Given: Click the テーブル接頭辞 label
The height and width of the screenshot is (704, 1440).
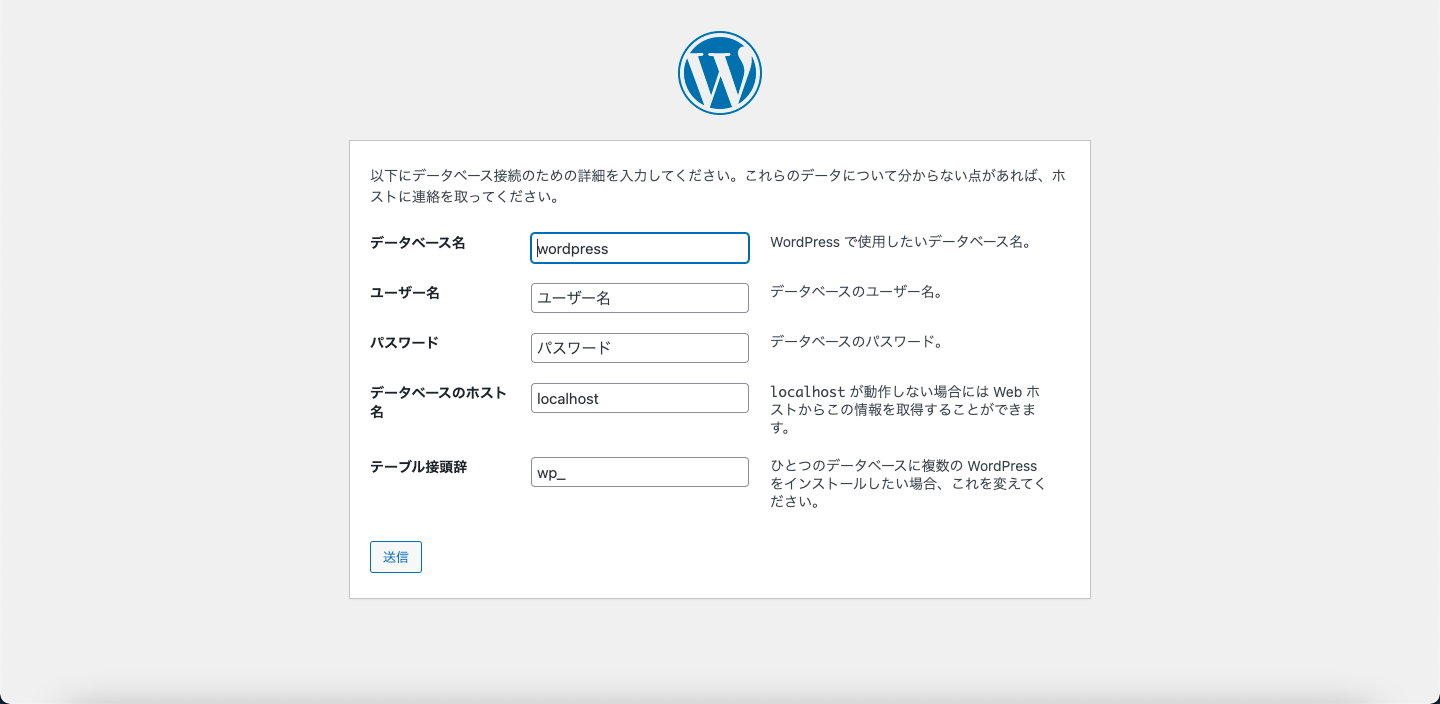Looking at the screenshot, I should point(420,465).
